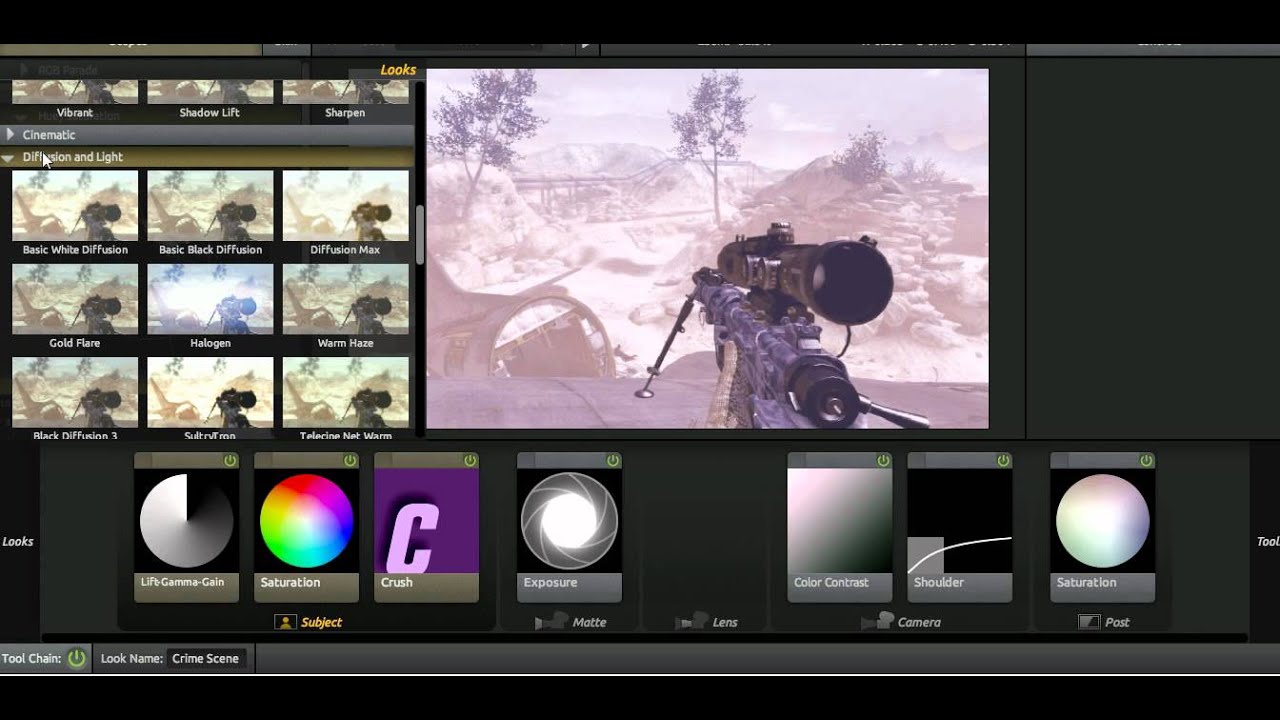Toggle power on the Subject Saturation tool
This screenshot has height=720, width=1280.
point(350,461)
